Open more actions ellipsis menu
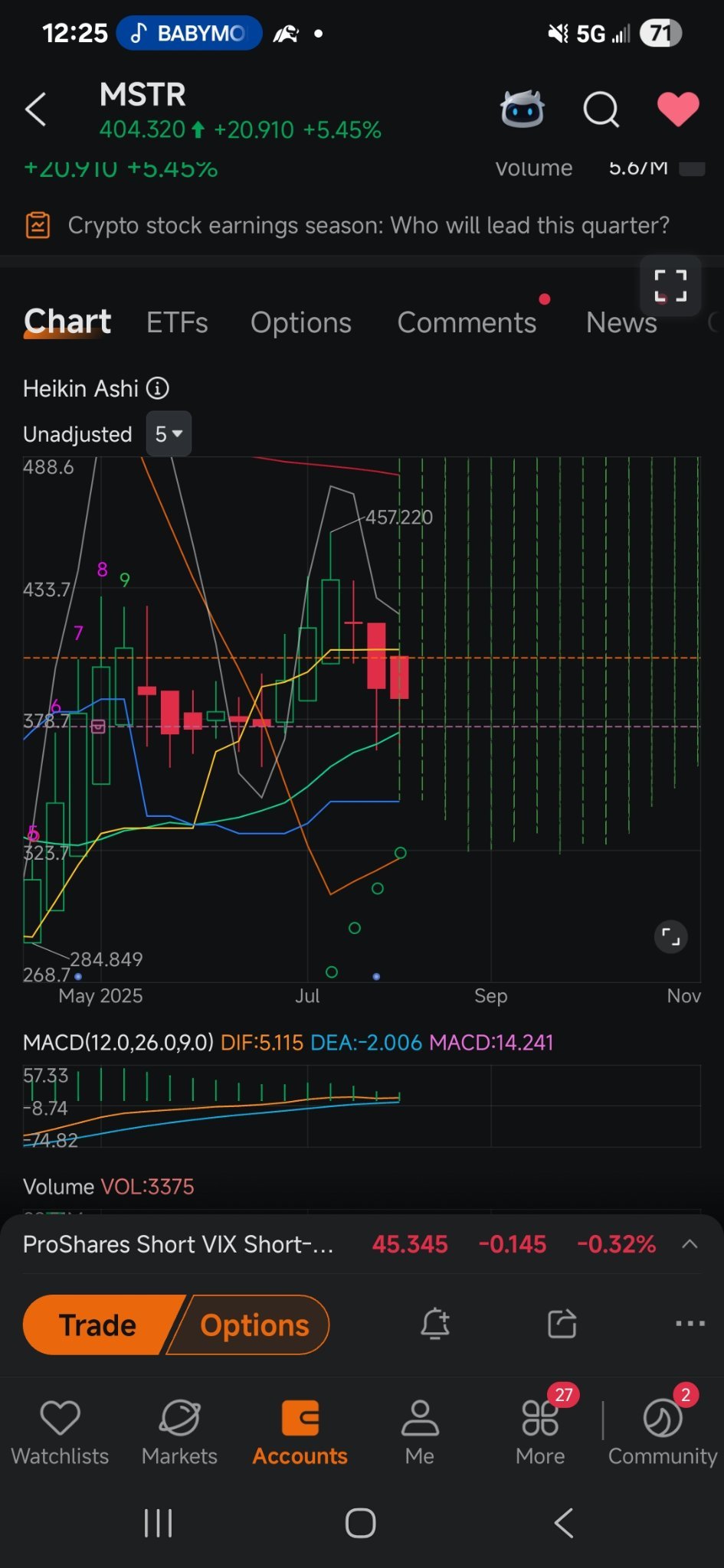This screenshot has width=724, height=1568. [x=690, y=1324]
